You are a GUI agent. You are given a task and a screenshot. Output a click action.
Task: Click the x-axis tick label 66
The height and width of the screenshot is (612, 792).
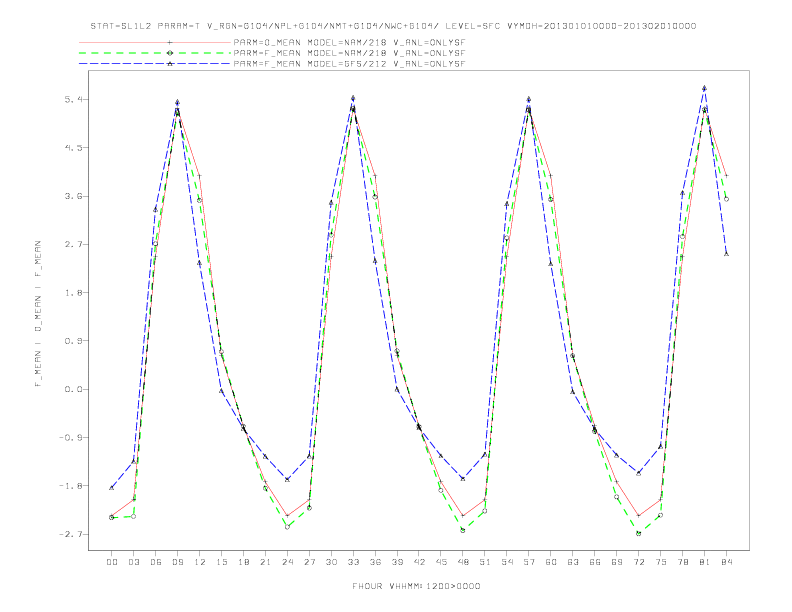click(595, 562)
